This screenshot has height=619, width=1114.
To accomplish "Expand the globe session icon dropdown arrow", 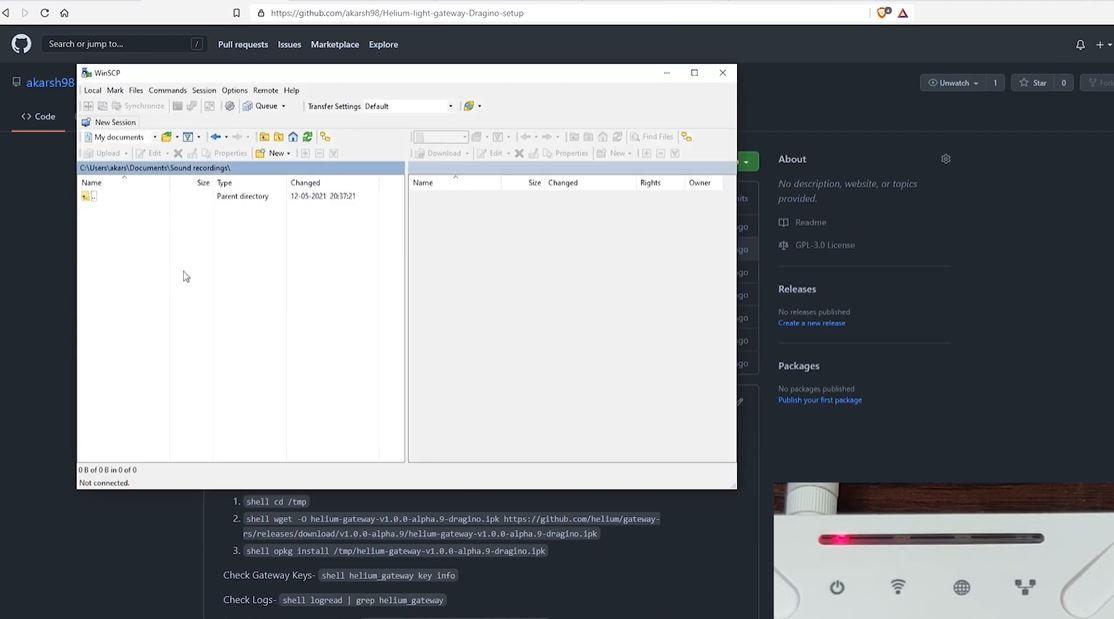I will pyautogui.click(x=480, y=106).
